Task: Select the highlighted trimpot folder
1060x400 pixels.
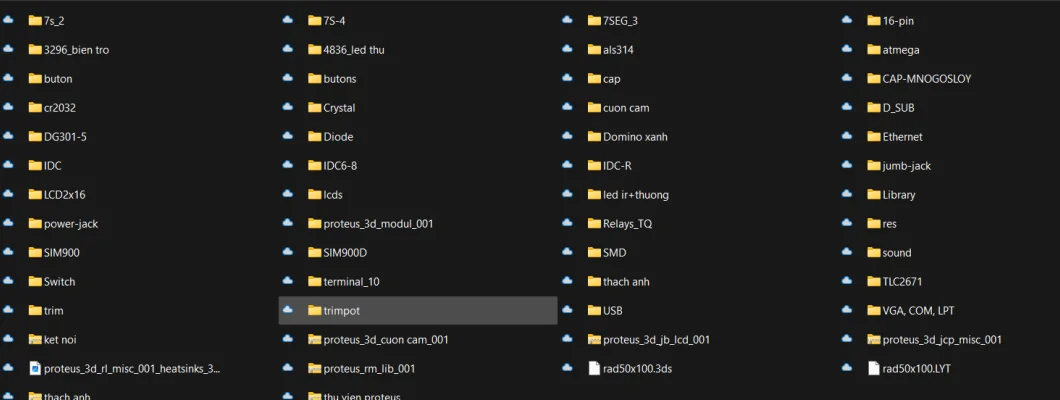Action: point(341,310)
